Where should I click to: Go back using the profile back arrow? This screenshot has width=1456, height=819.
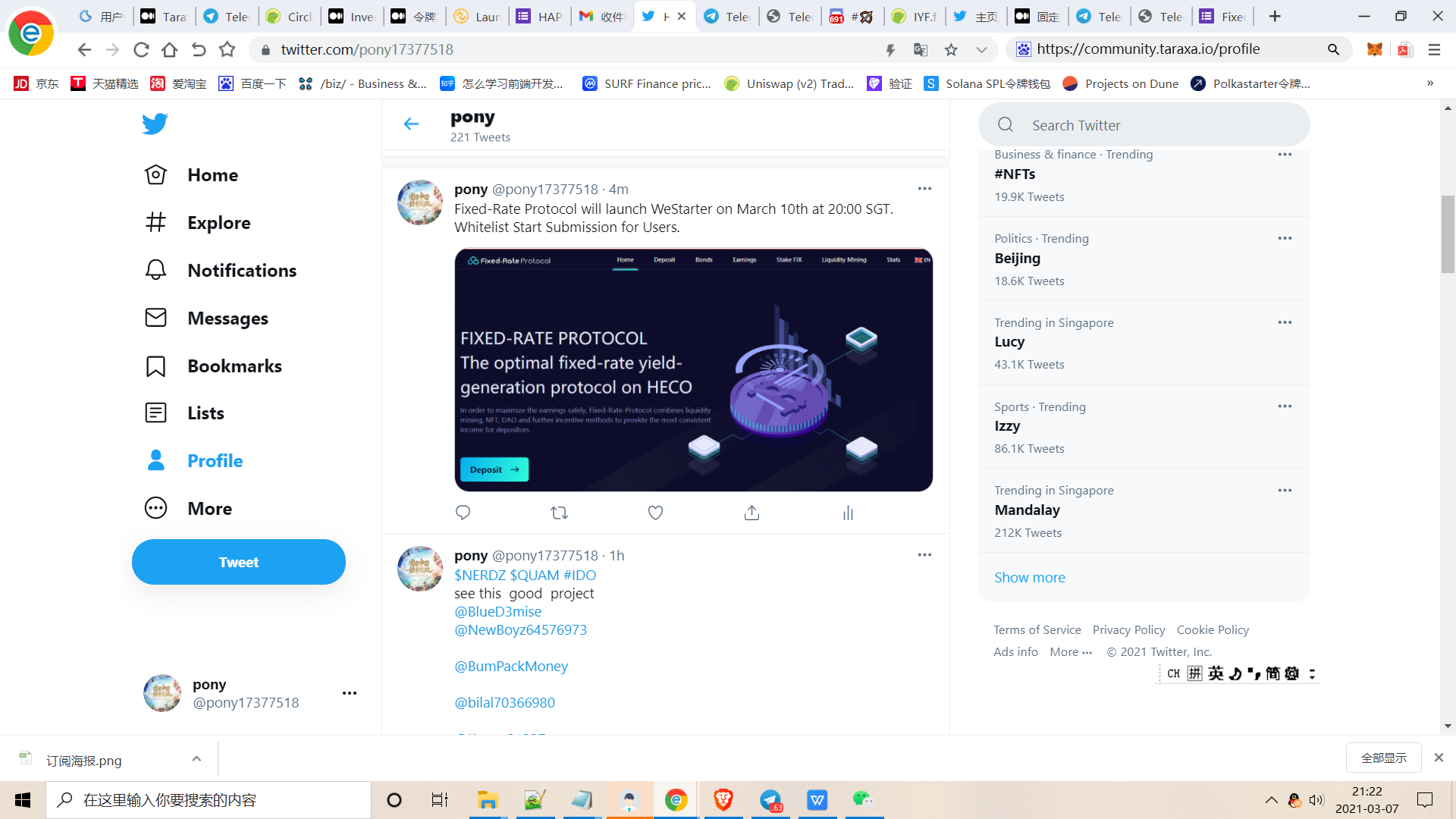411,124
